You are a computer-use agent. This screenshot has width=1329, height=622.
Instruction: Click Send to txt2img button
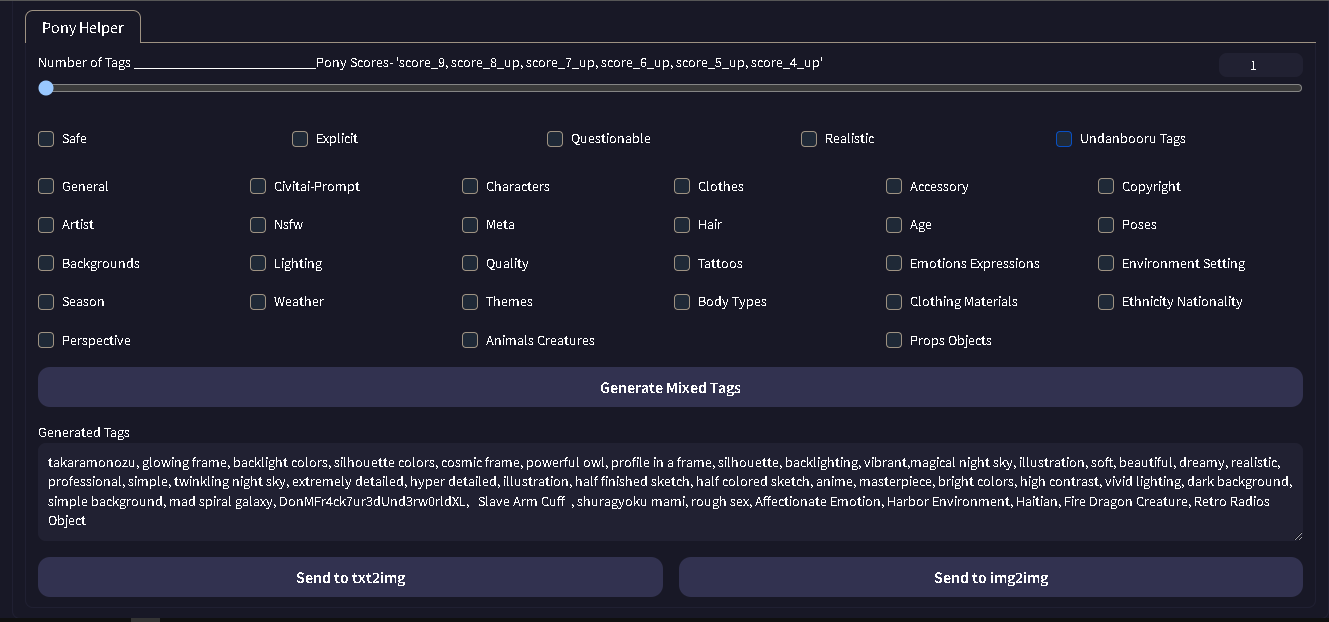coord(350,577)
